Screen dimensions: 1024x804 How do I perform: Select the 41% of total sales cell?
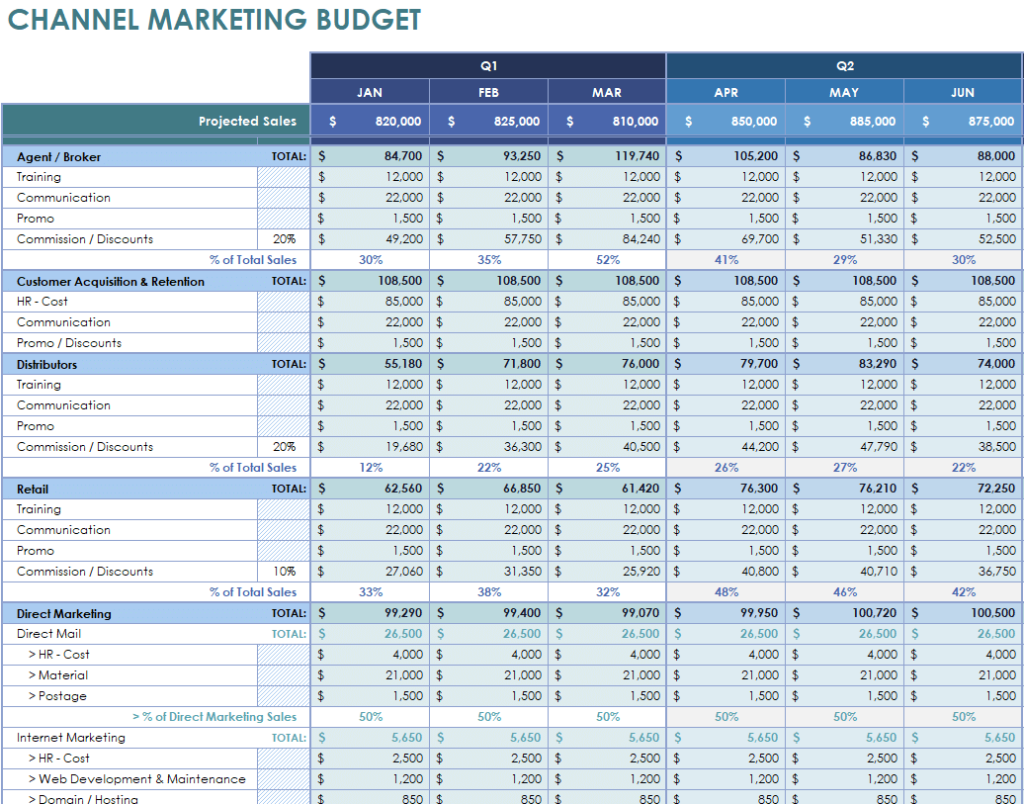(726, 260)
